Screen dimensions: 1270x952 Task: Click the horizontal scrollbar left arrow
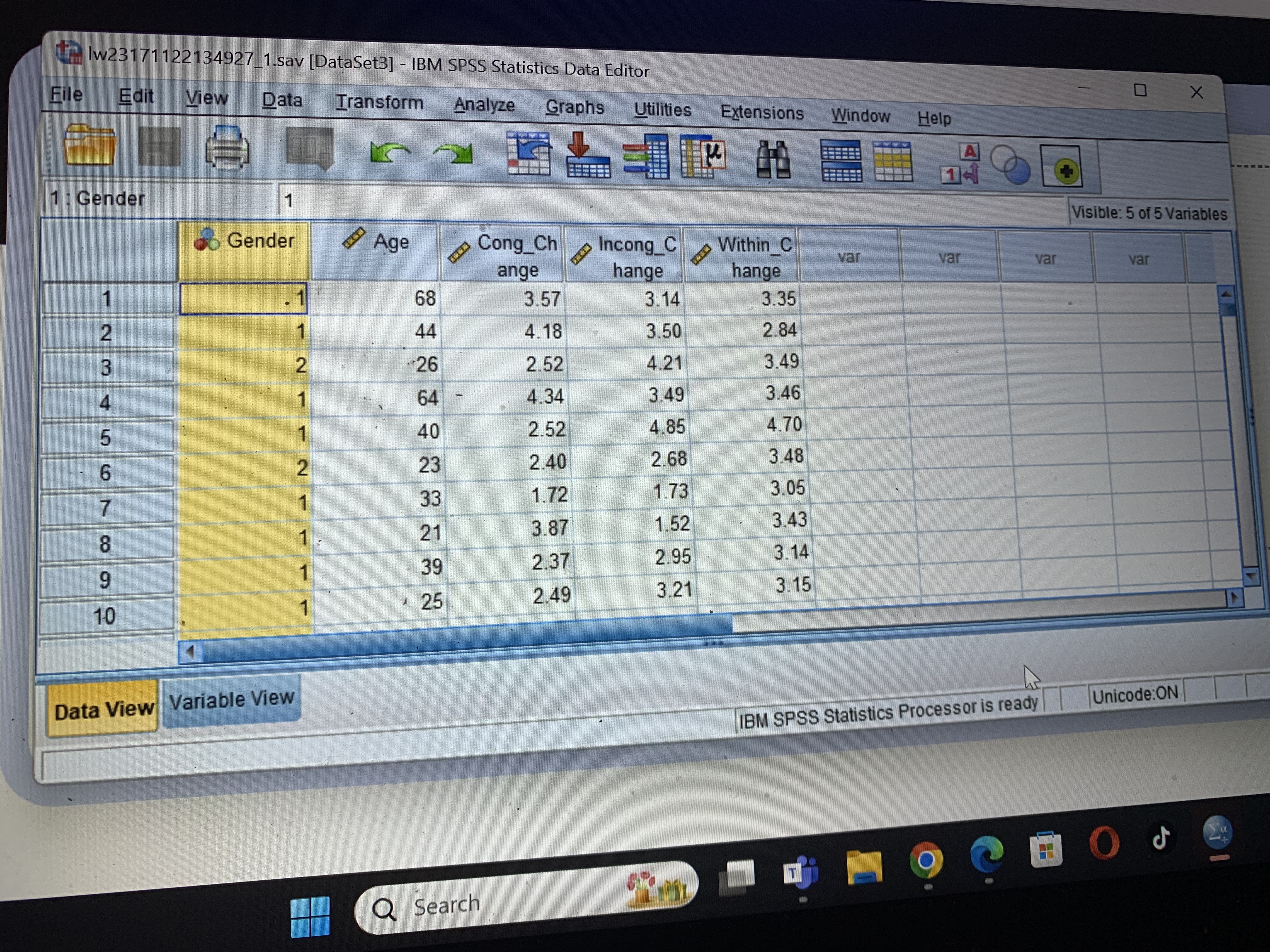190,653
